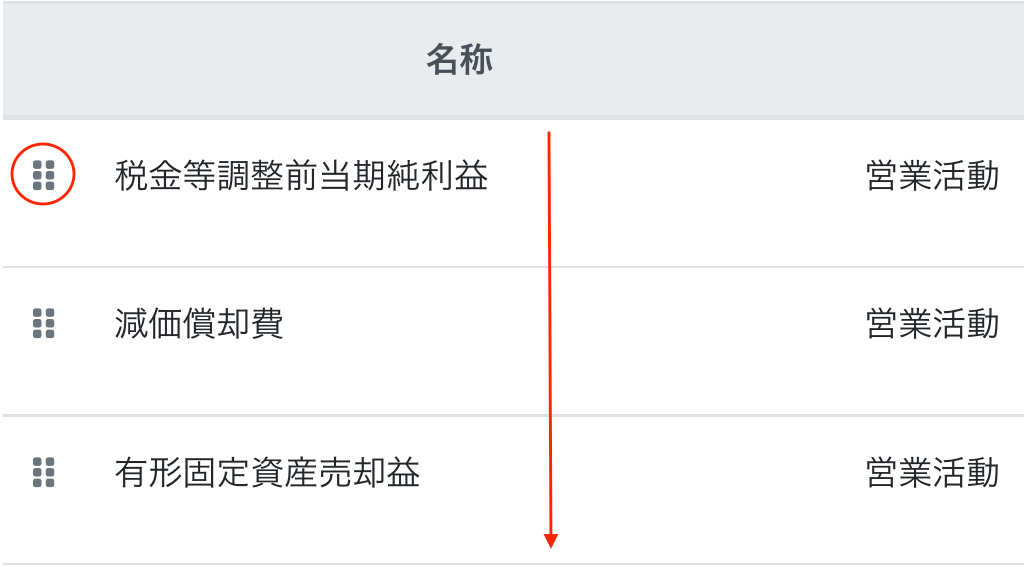1024x567 pixels.
Task: Grab the six-dot reorder icon in third row
Action: coord(43,472)
